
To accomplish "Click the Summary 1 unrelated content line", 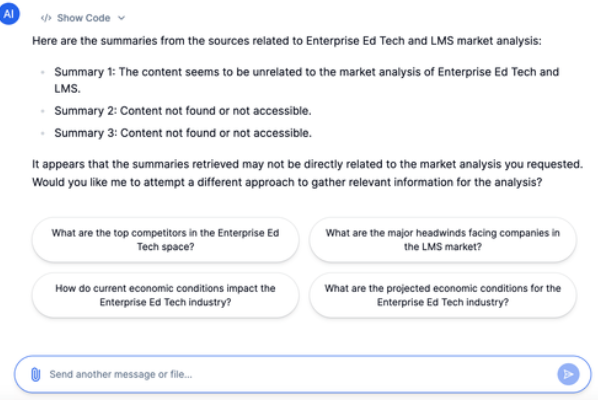I will pos(307,80).
